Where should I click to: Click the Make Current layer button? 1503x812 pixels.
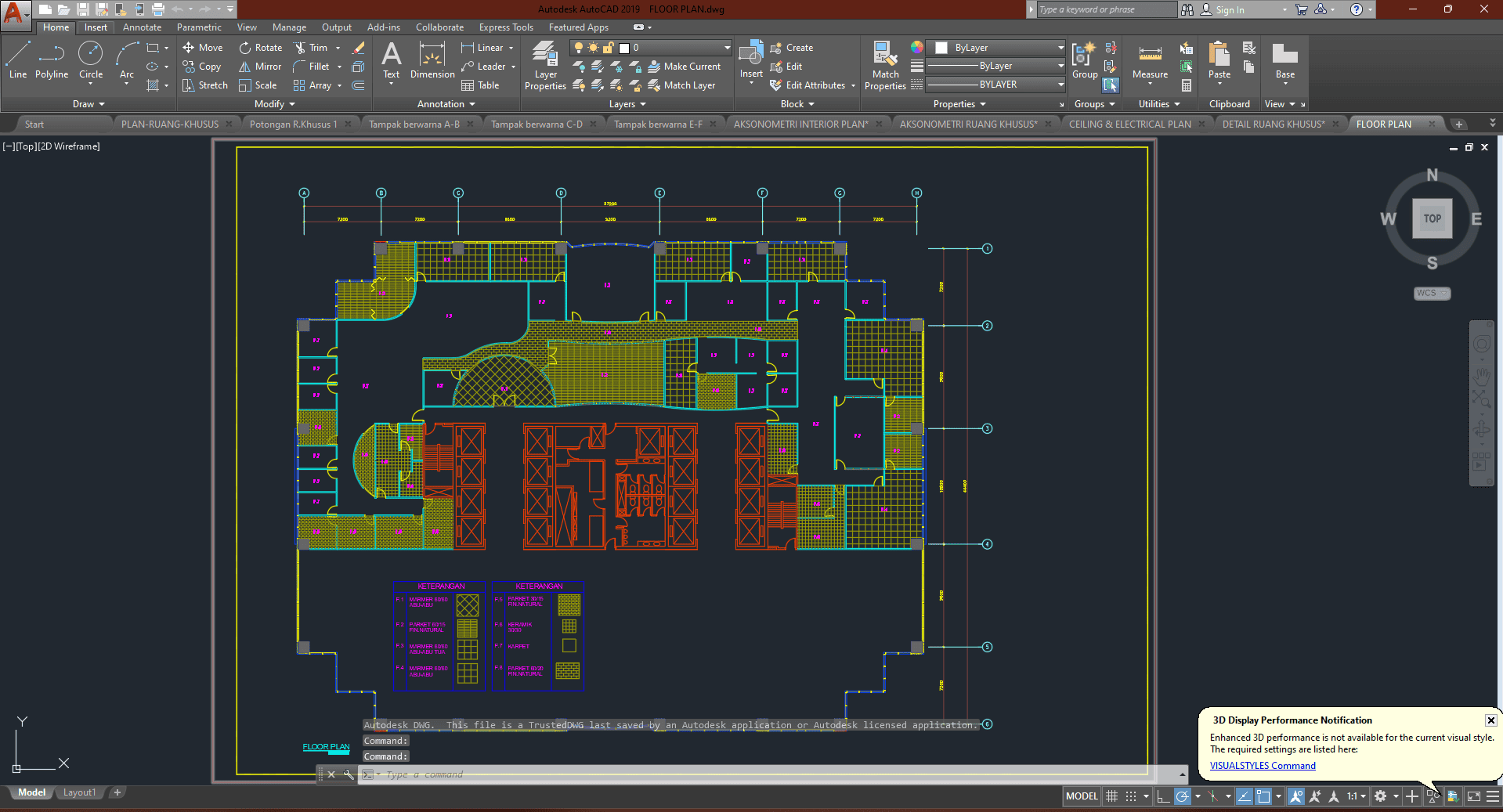pyautogui.click(x=684, y=67)
